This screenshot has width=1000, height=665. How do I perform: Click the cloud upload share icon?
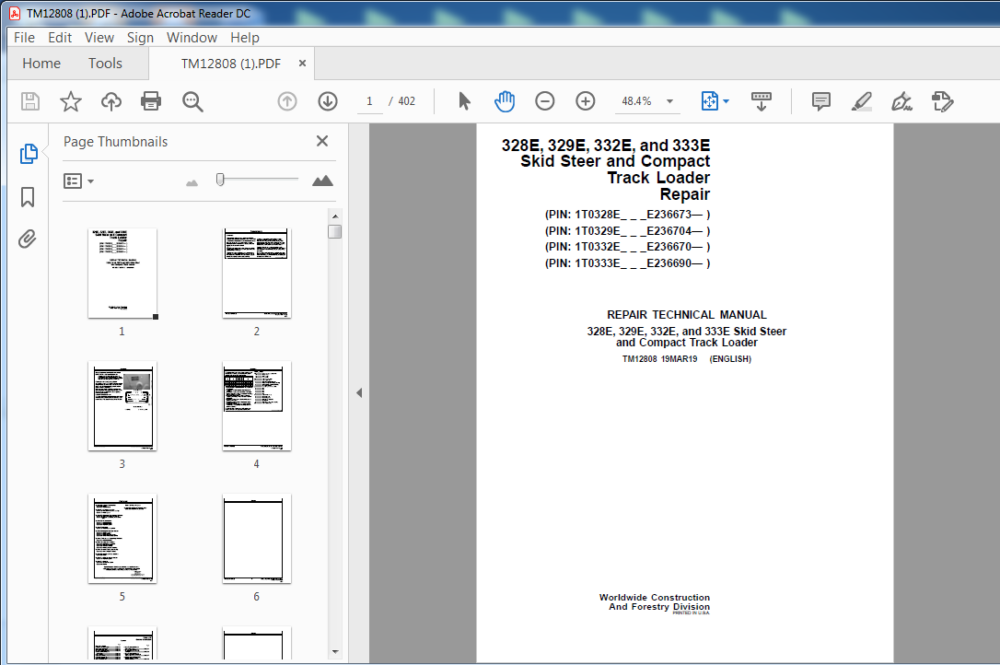click(x=111, y=101)
